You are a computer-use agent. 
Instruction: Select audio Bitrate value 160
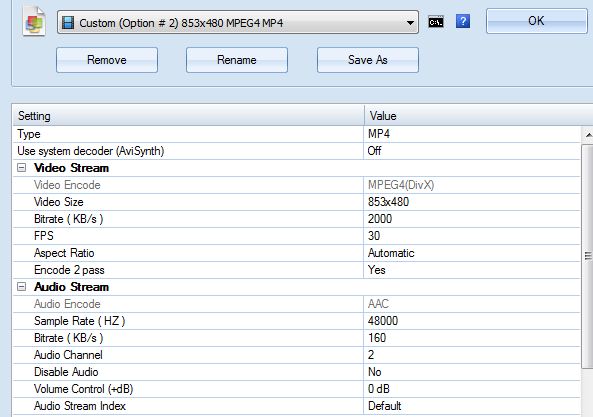coord(377,338)
